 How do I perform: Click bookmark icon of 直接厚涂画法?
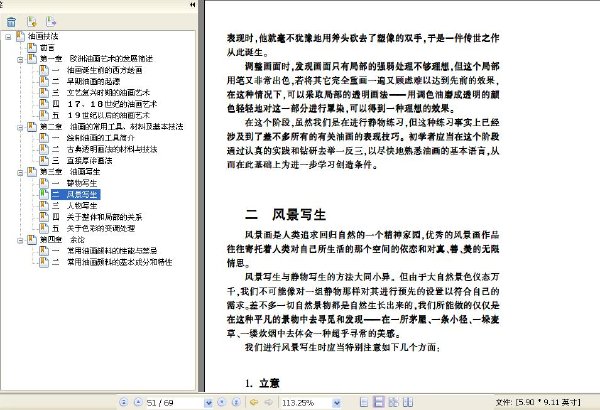tap(44, 160)
